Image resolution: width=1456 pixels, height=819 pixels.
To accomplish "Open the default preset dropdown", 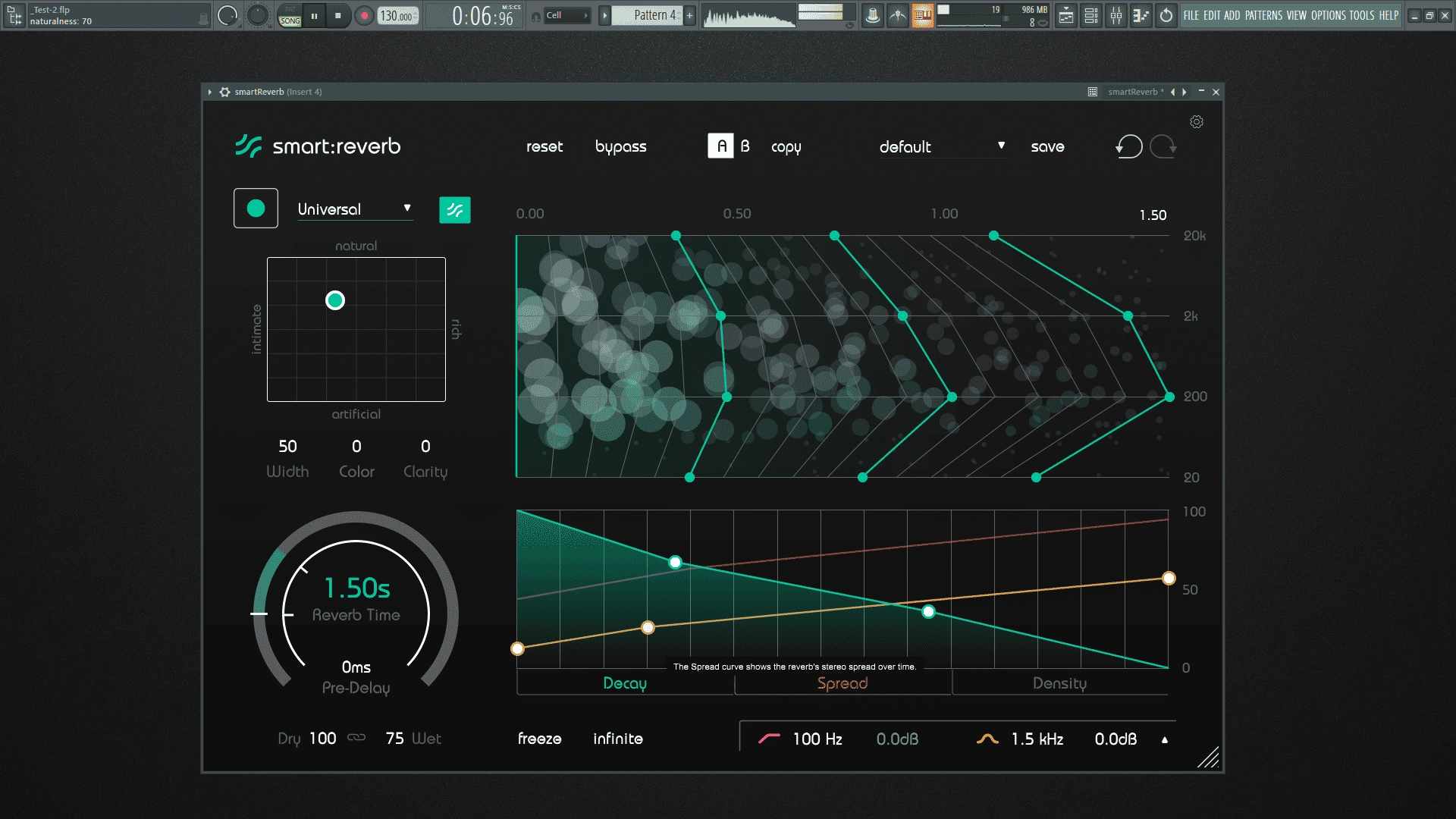I will pos(942,146).
